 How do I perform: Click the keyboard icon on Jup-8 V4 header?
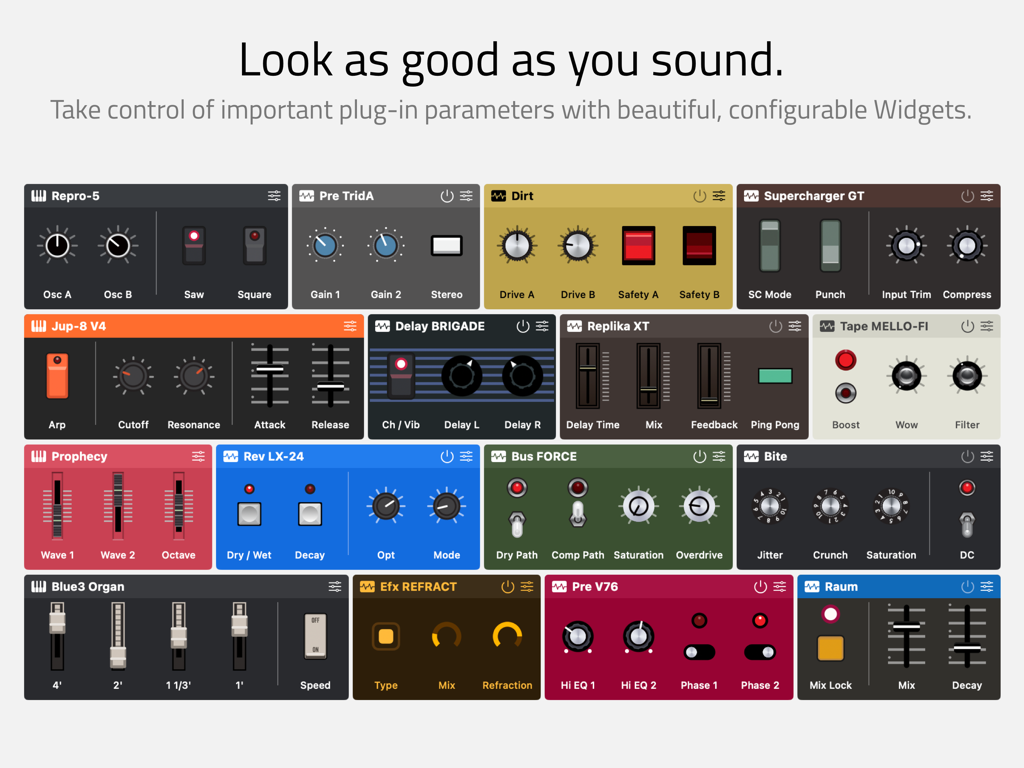click(37, 326)
